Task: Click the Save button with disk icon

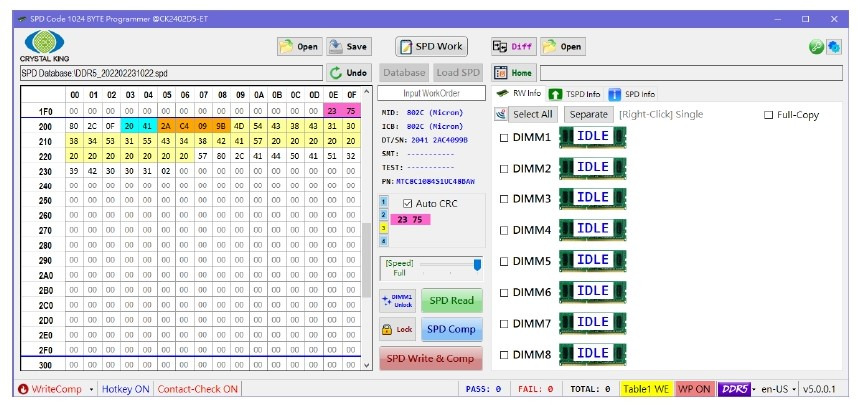Action: (349, 47)
